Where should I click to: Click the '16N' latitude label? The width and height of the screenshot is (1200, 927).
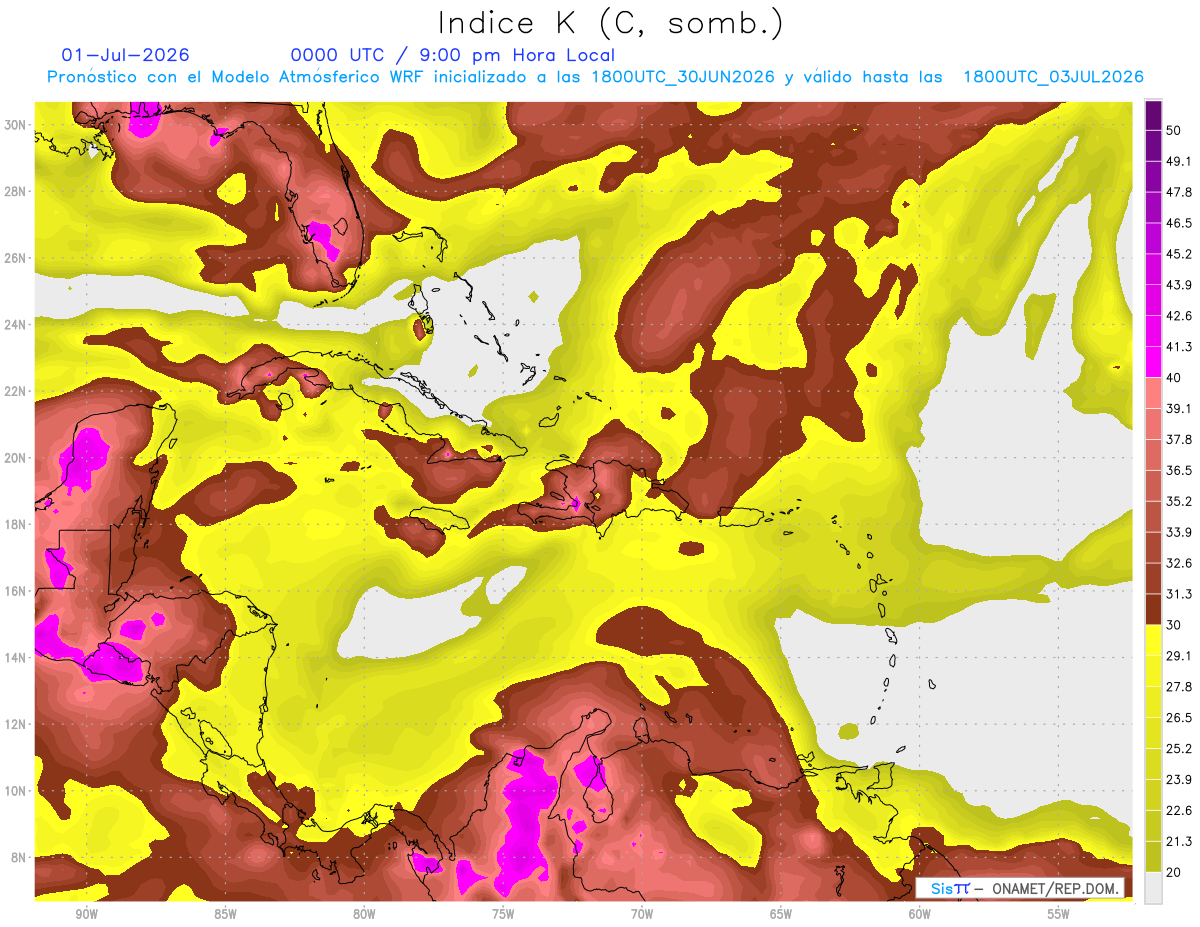15,591
